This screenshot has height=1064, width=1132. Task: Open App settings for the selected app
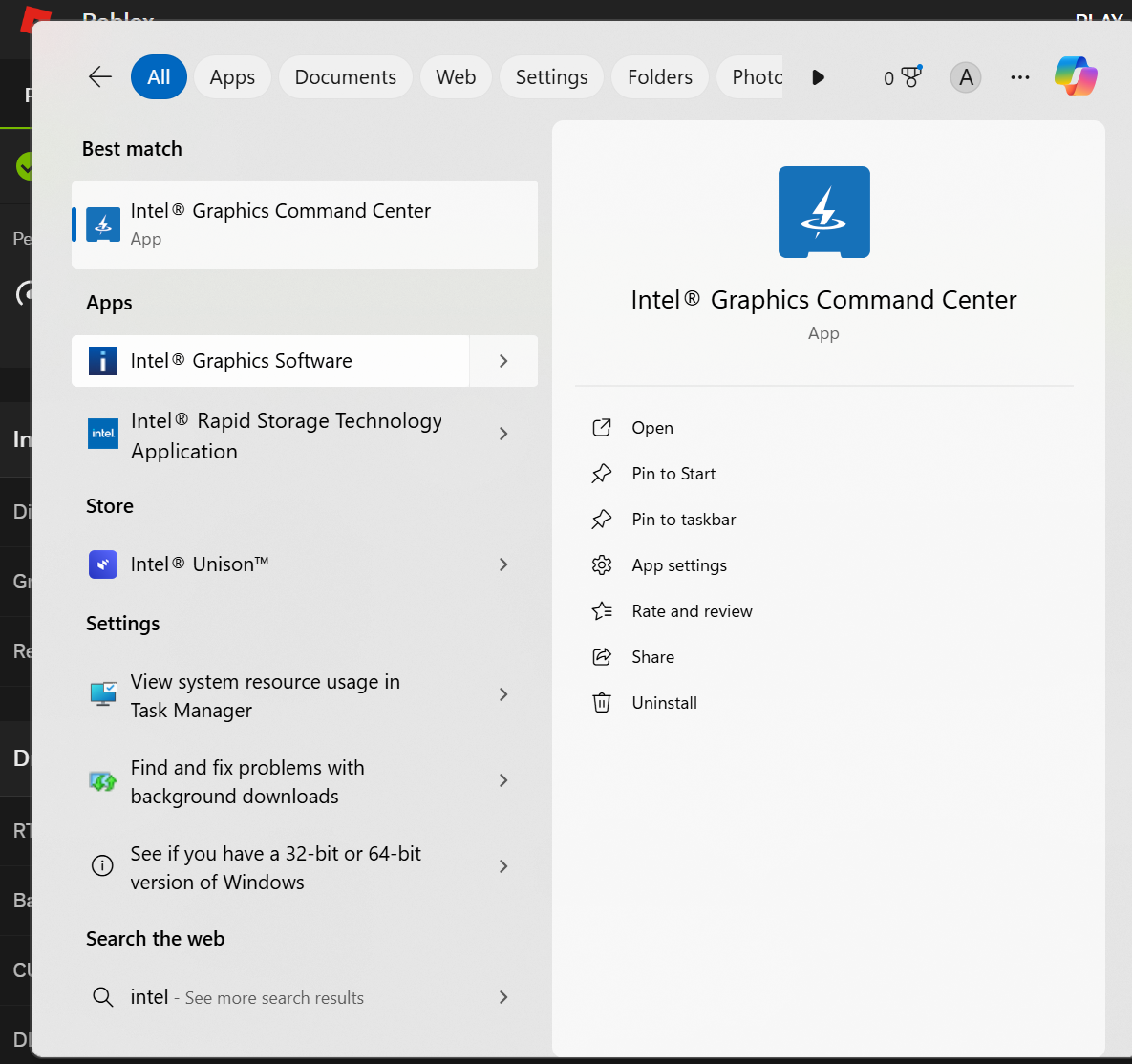[678, 565]
